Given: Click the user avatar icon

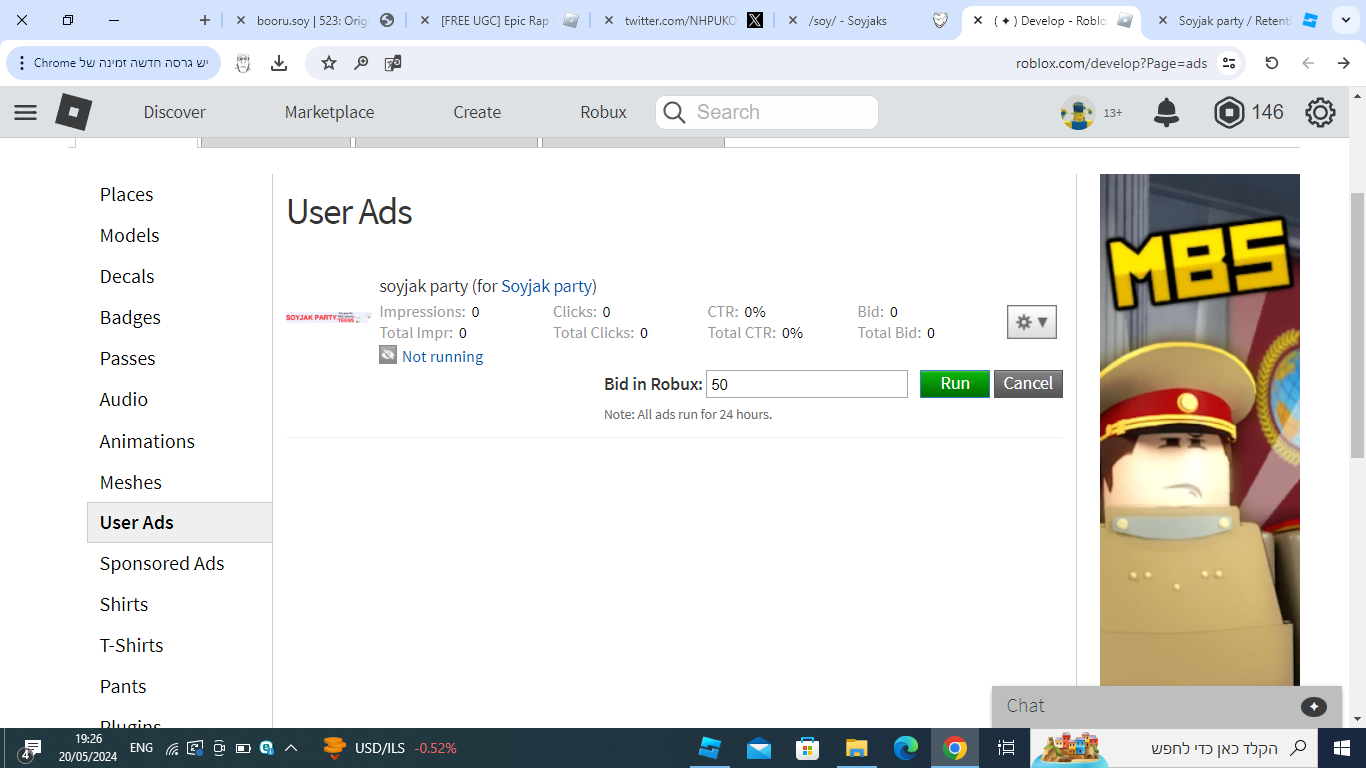Looking at the screenshot, I should (1077, 112).
